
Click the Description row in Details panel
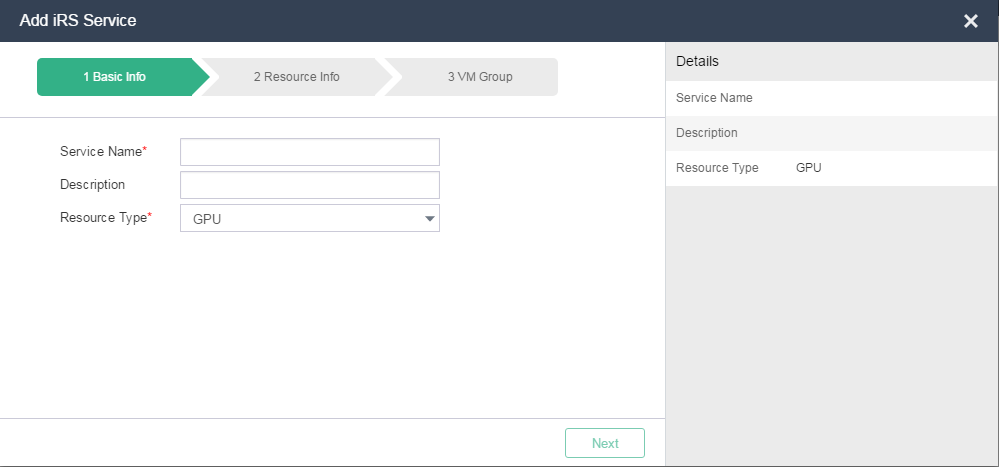pos(832,133)
